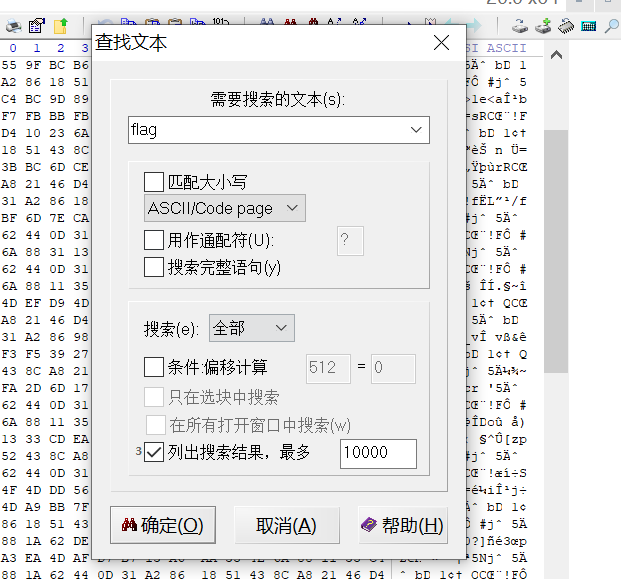The width and height of the screenshot is (621, 579).
Task: Click the scroll up arrow in hex view
Action: (x=556, y=55)
